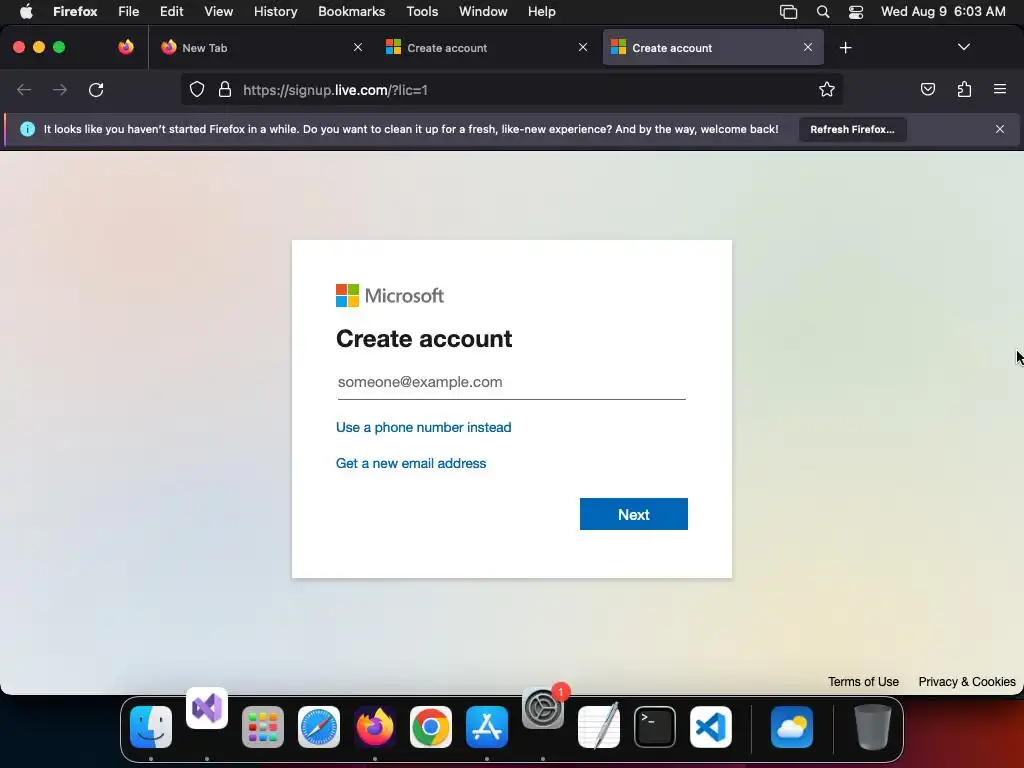Open the History menu

tap(275, 11)
